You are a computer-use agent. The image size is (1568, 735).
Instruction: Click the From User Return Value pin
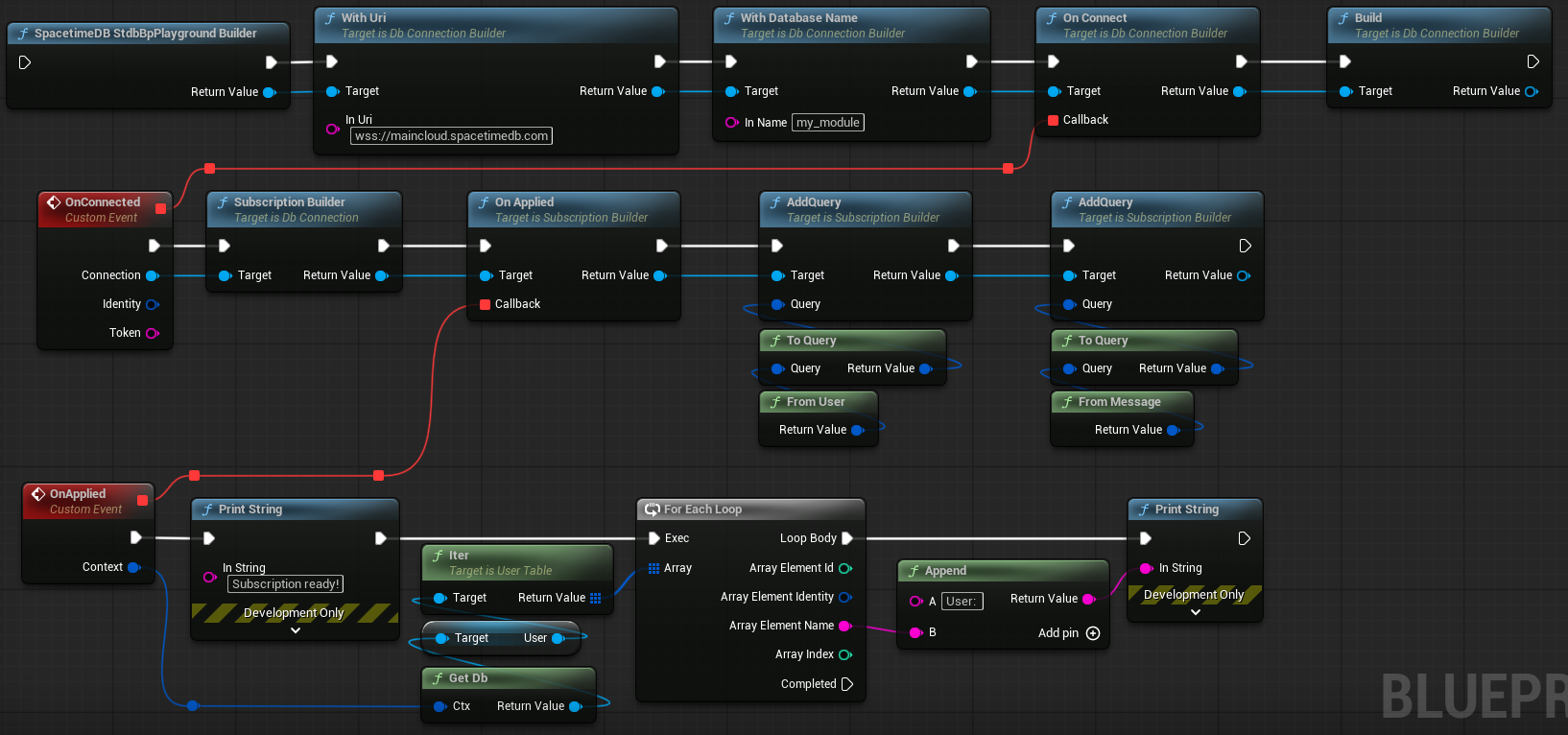pyautogui.click(x=857, y=430)
